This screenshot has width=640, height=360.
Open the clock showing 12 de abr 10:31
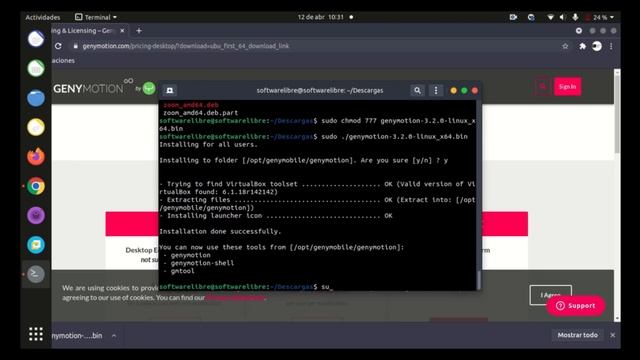pyautogui.click(x=321, y=17)
